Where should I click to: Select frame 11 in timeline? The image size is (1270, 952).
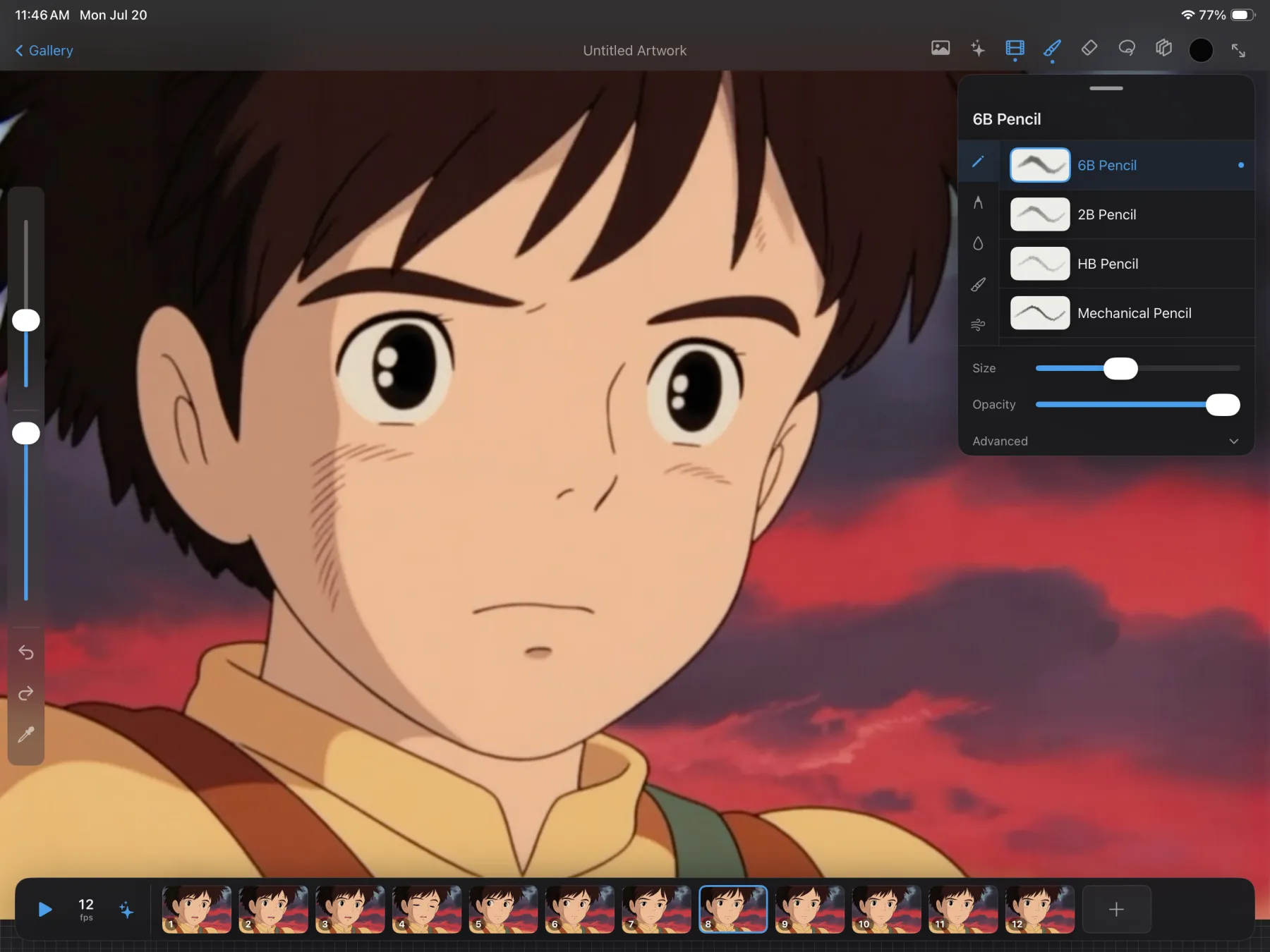(963, 910)
